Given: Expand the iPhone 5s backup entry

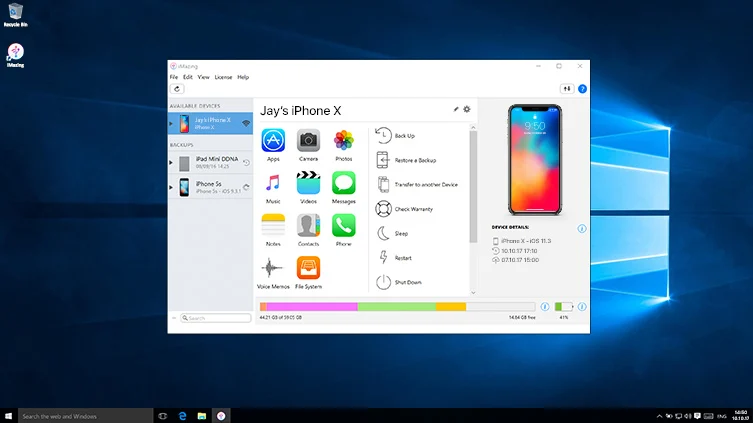Looking at the screenshot, I should pos(171,187).
